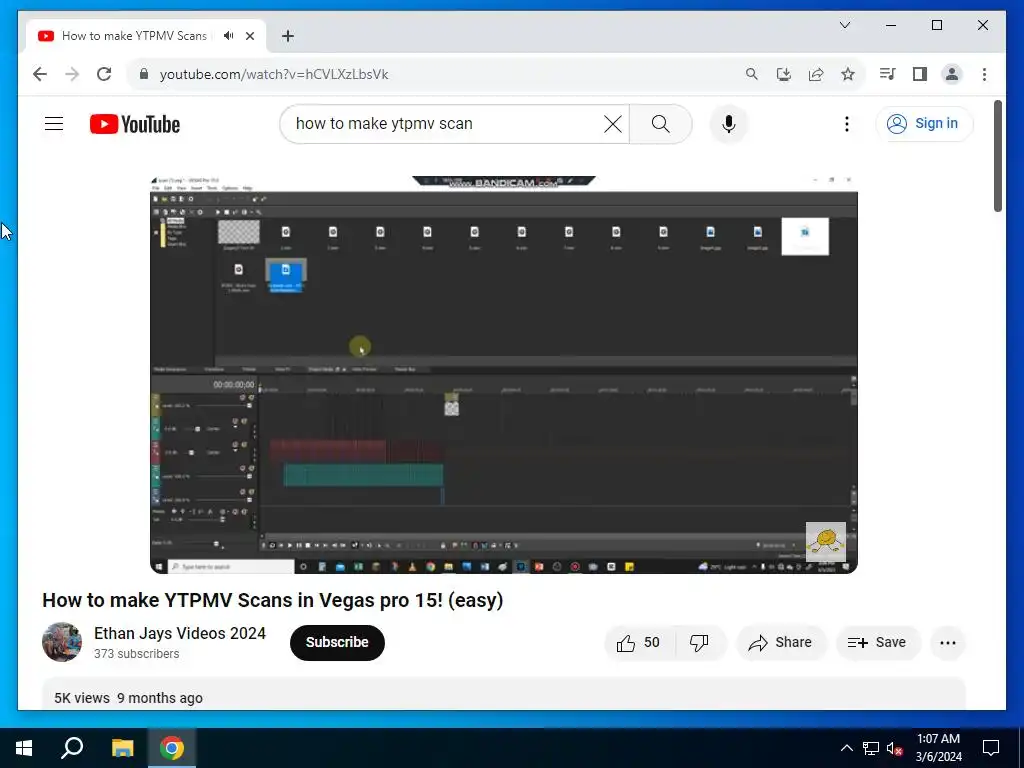Mute tab audio speaker icon

[x=228, y=36]
